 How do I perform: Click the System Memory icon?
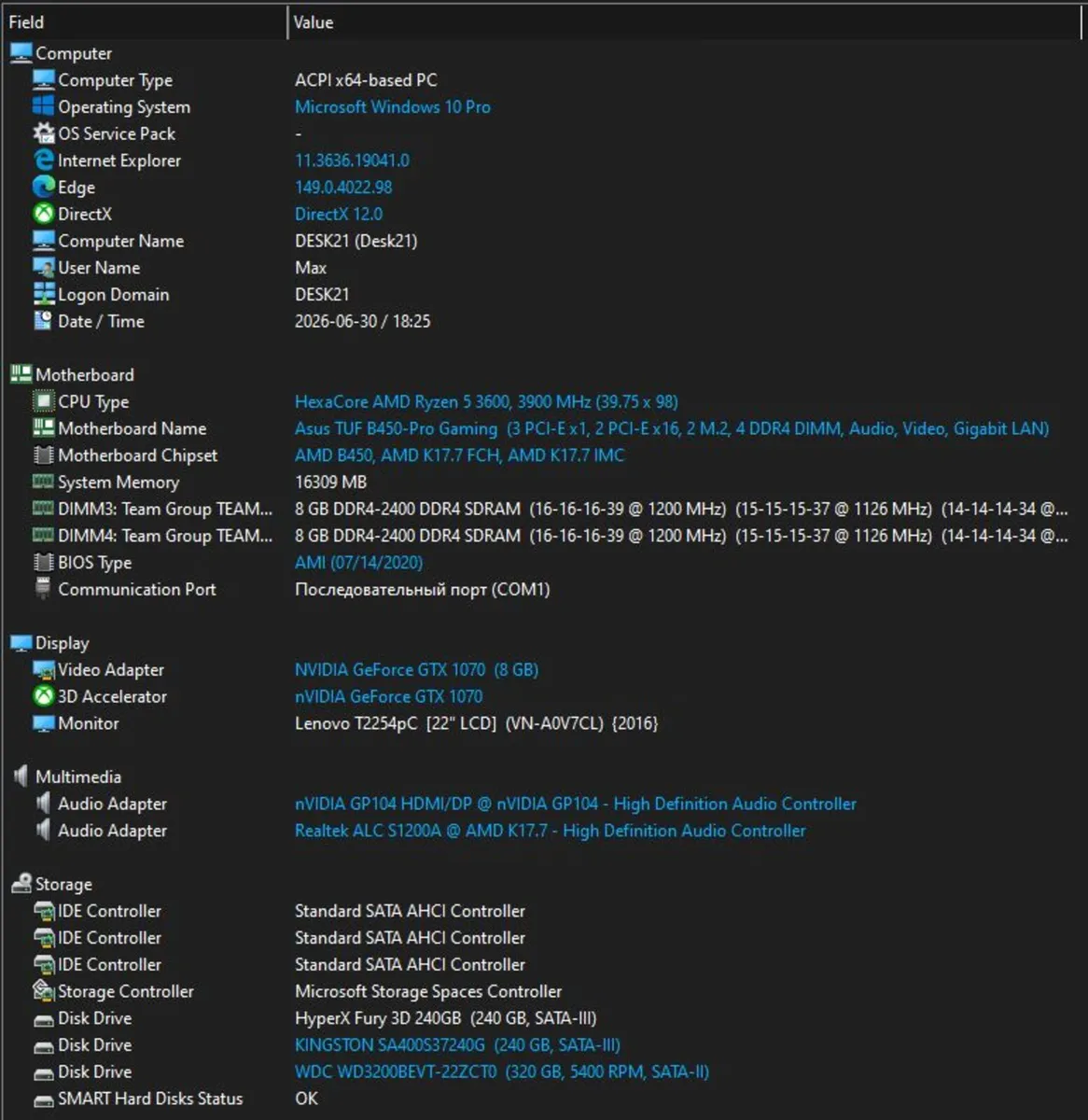[x=43, y=482]
